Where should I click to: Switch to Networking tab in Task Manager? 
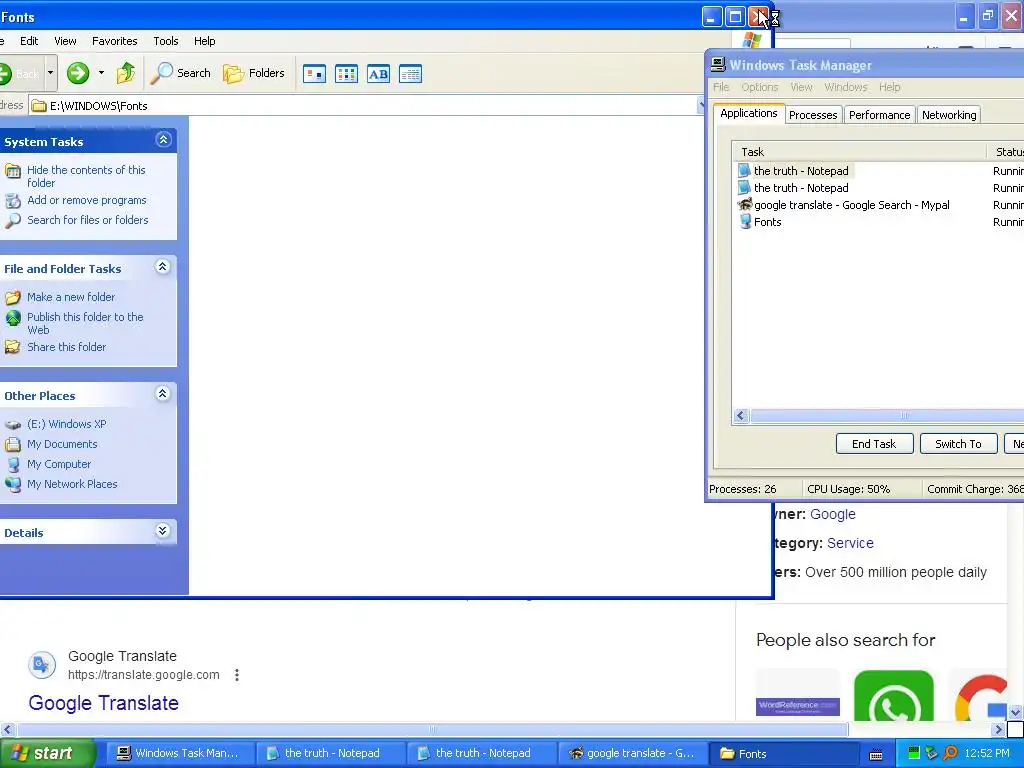point(949,115)
